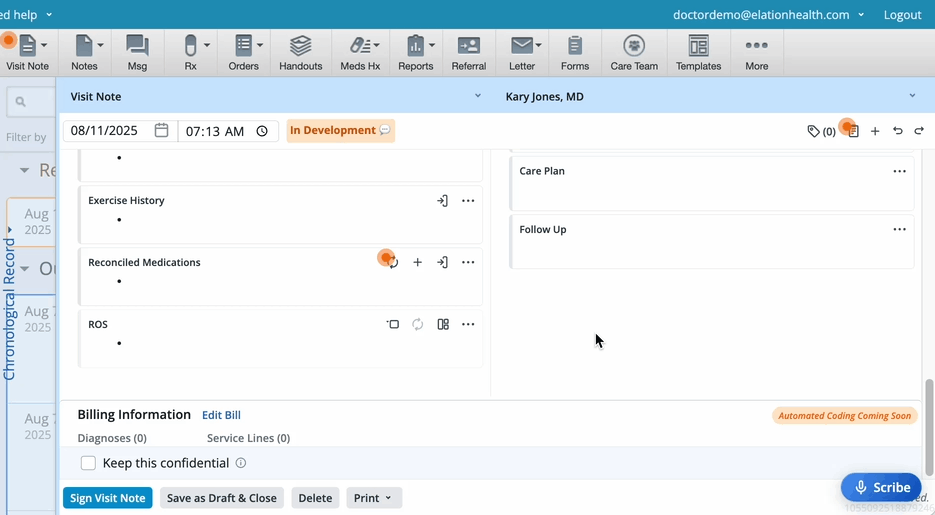This screenshot has height=515, width=935.
Task: Open the Orders dropdown arrow
Action: [x=260, y=45]
